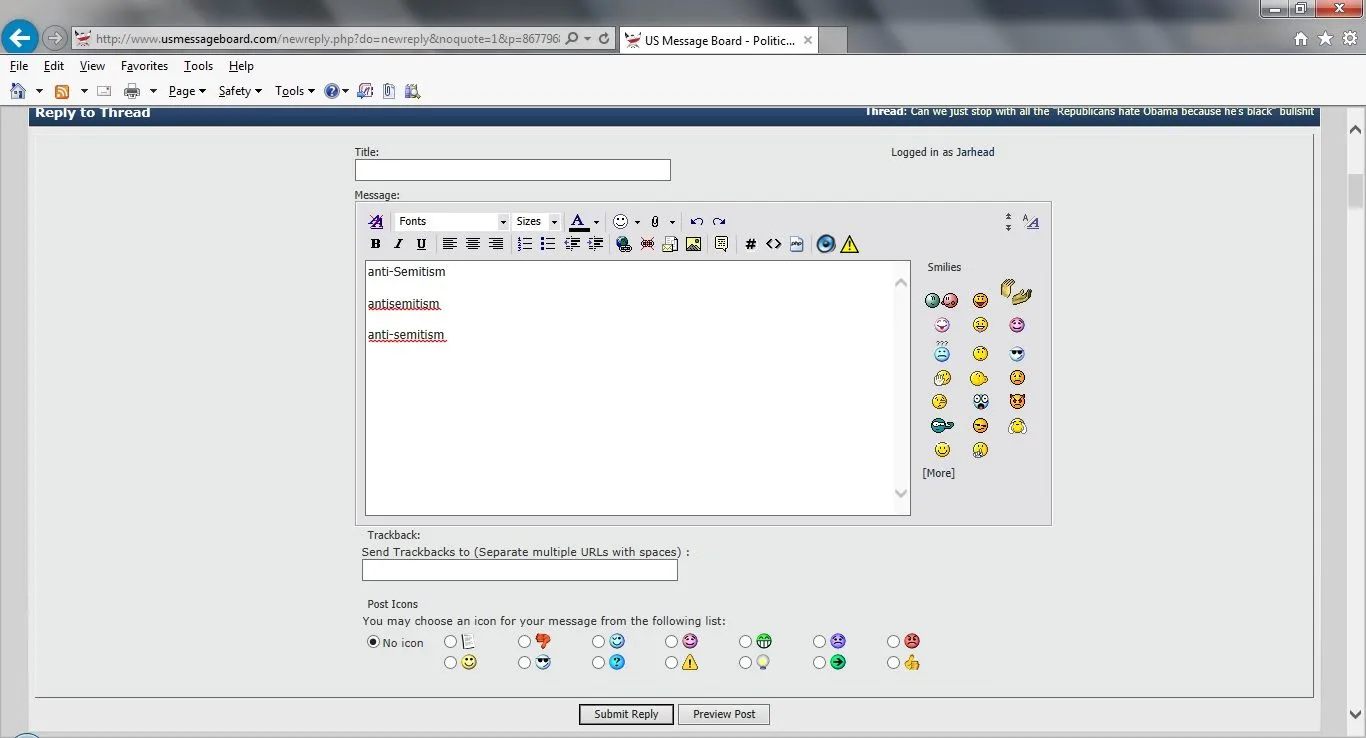Apply italic formatting in the message editor
The height and width of the screenshot is (738, 1366).
tap(398, 244)
